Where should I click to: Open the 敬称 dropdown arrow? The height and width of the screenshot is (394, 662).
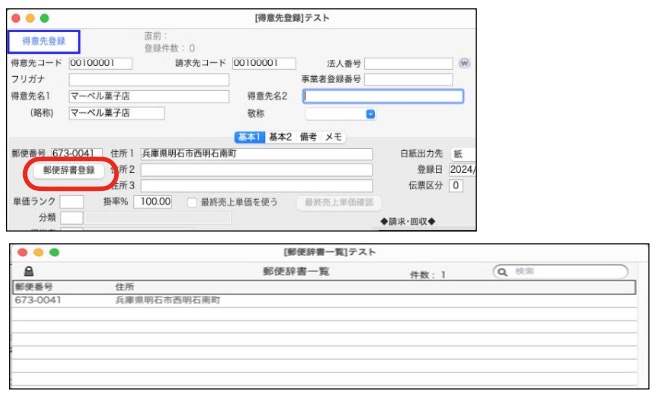pos(370,114)
